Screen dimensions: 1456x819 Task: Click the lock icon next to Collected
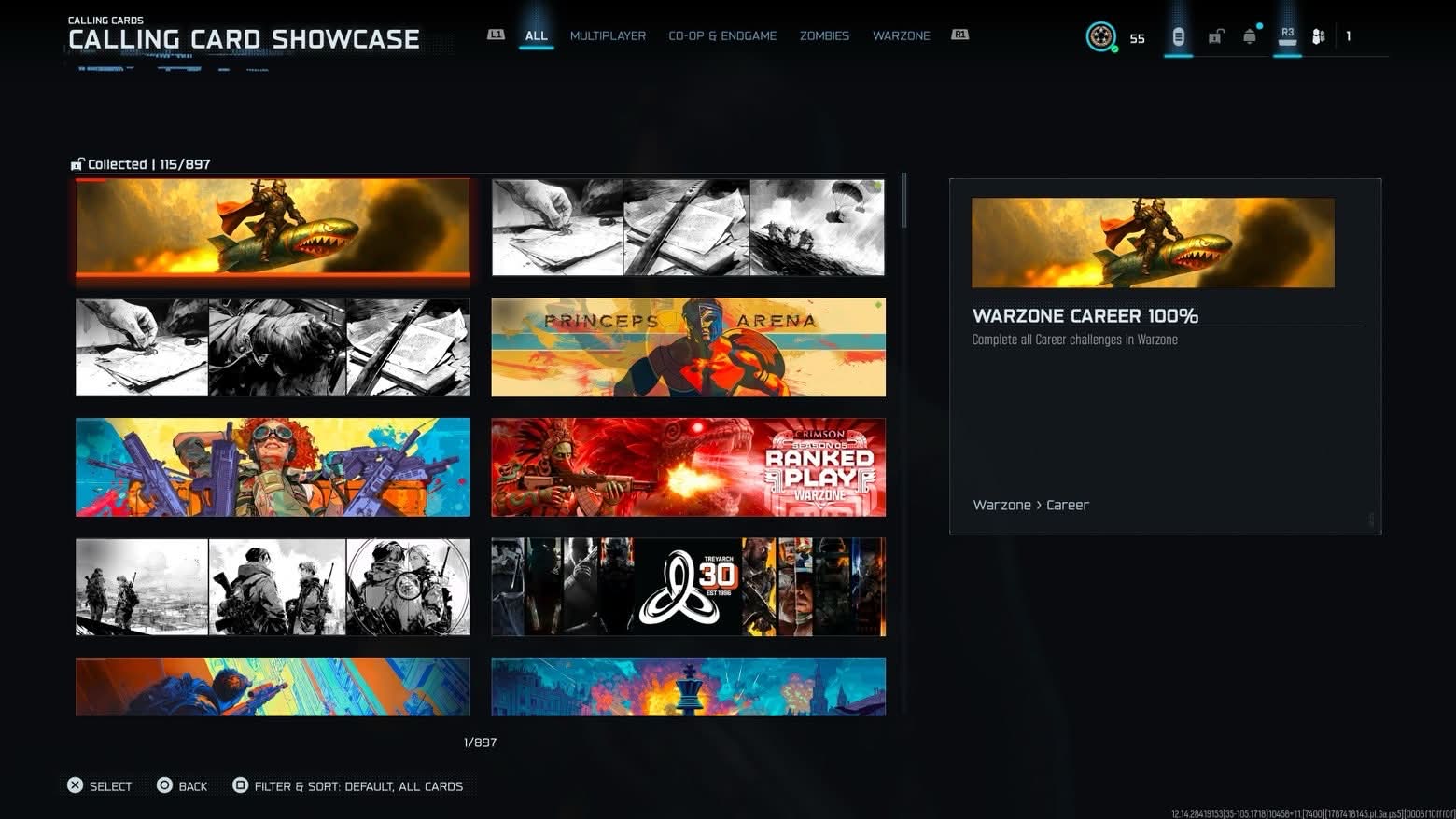tap(77, 164)
